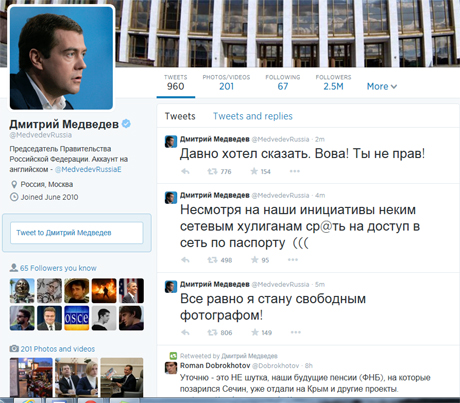The width and height of the screenshot is (460, 403).
Task: Follow the @MedvedevRussiaE link in bio
Action: point(88,169)
